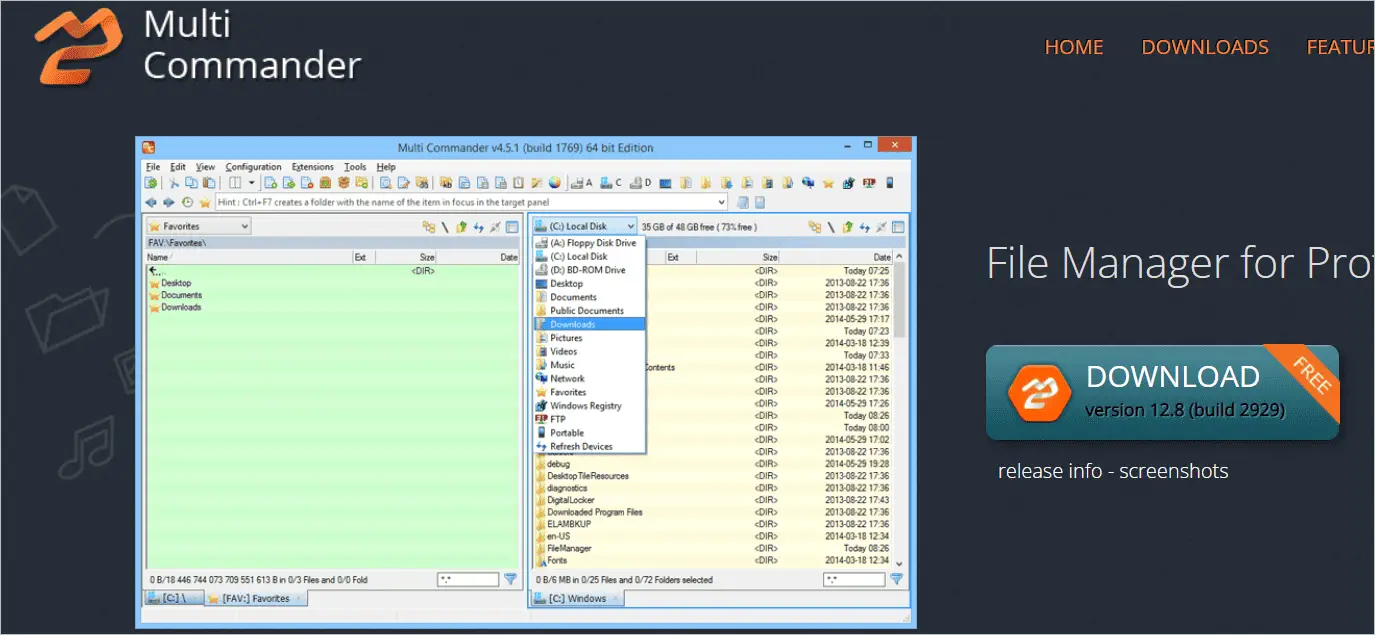Open the Edit menu

coord(178,167)
